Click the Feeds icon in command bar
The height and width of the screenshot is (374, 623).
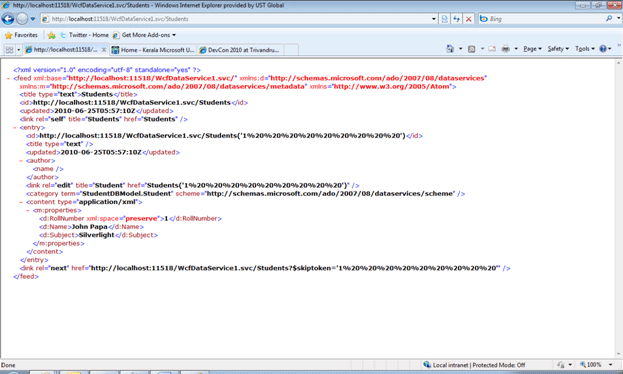472,49
